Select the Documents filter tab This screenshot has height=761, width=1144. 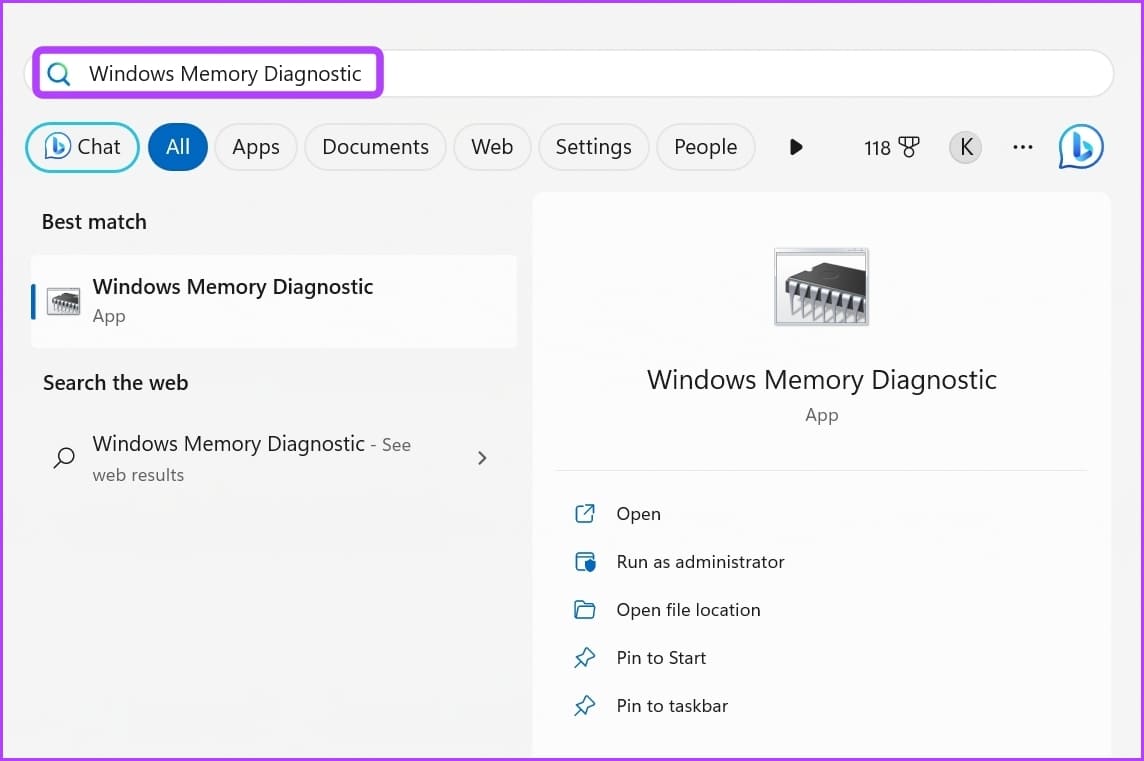pos(375,147)
